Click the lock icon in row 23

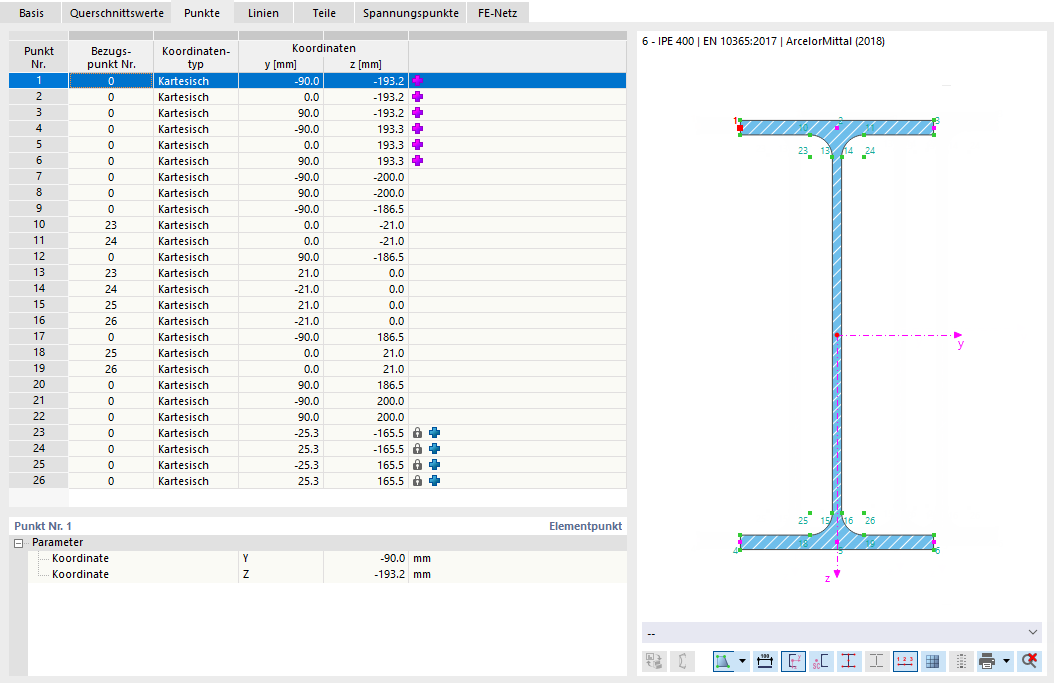click(417, 433)
